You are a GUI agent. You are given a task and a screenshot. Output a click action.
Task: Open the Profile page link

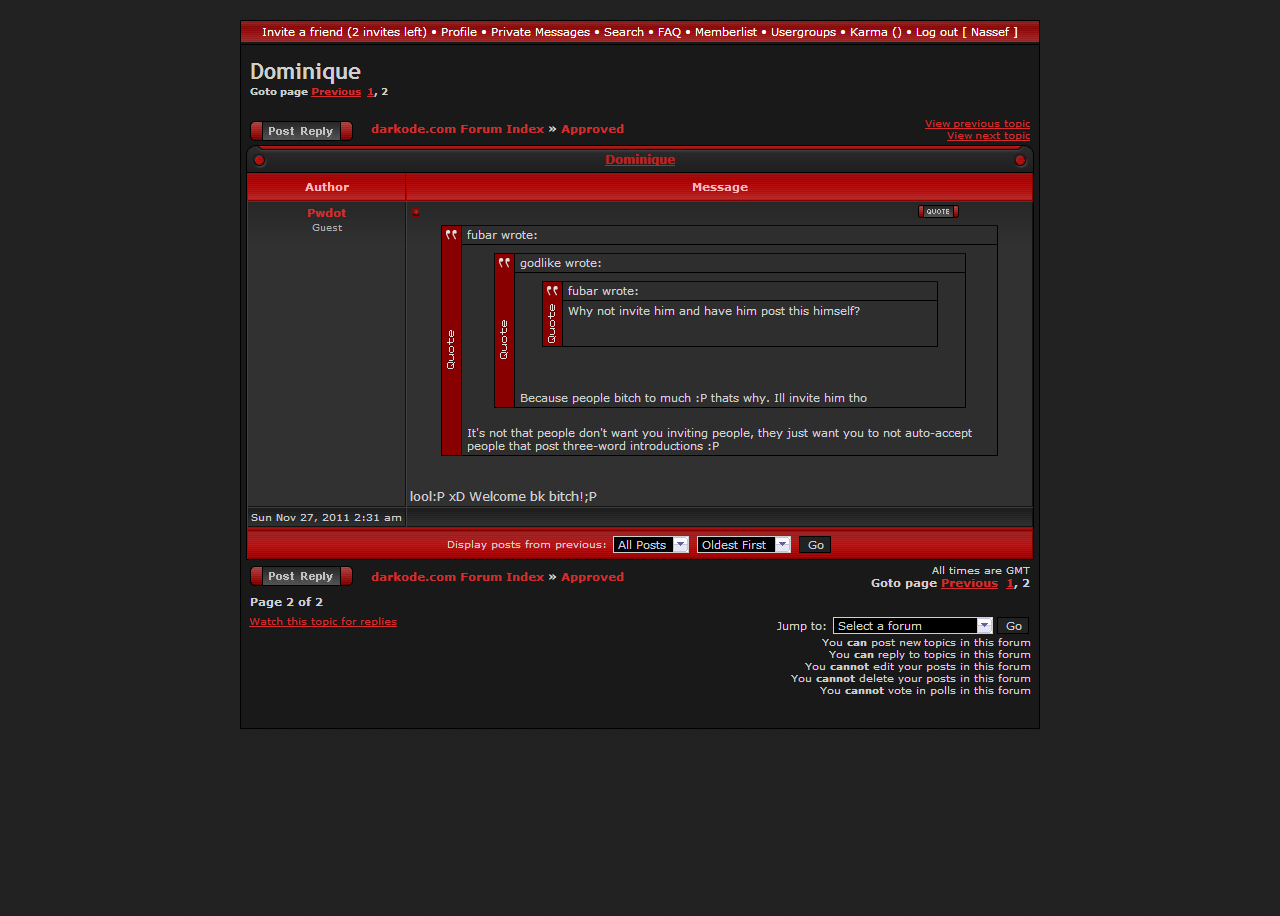458,32
